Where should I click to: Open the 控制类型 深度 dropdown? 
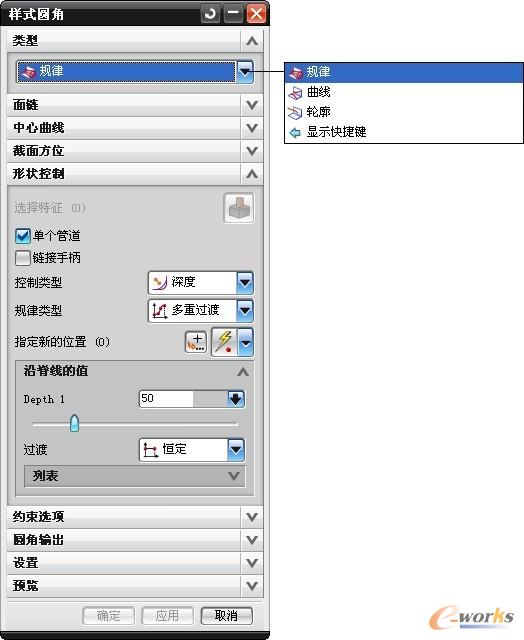[x=200, y=282]
